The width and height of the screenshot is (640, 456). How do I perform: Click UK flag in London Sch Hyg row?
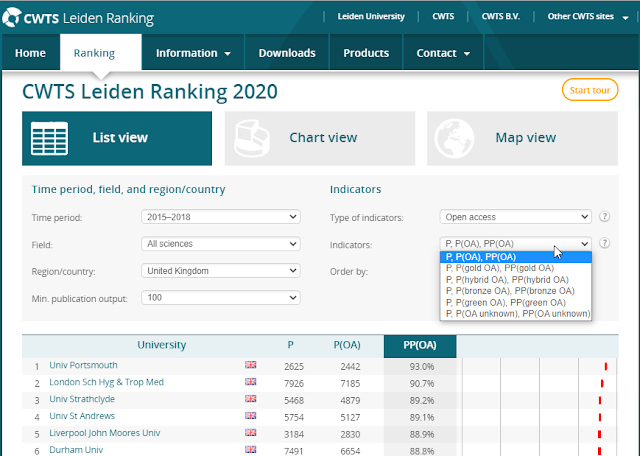point(251,382)
